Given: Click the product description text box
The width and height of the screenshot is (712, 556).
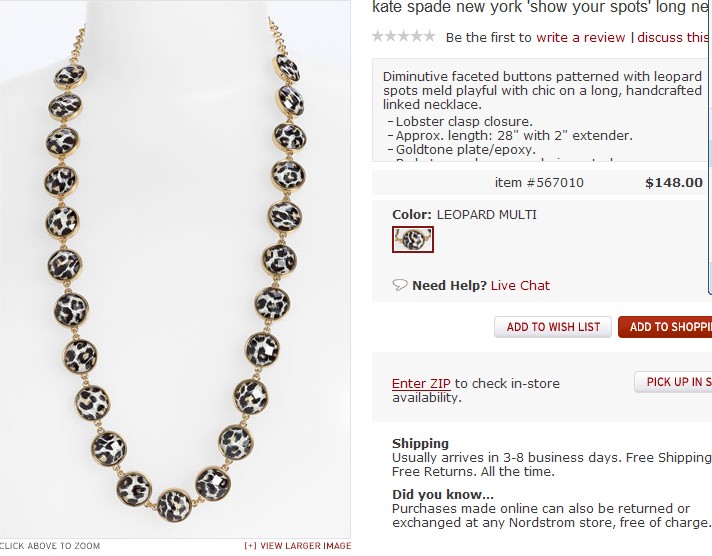Looking at the screenshot, I should [x=542, y=110].
